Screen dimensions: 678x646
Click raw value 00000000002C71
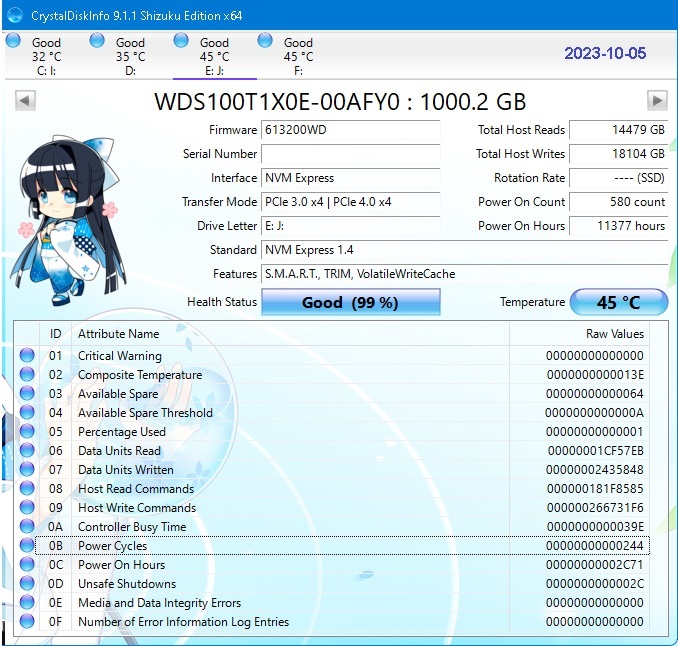coord(595,565)
